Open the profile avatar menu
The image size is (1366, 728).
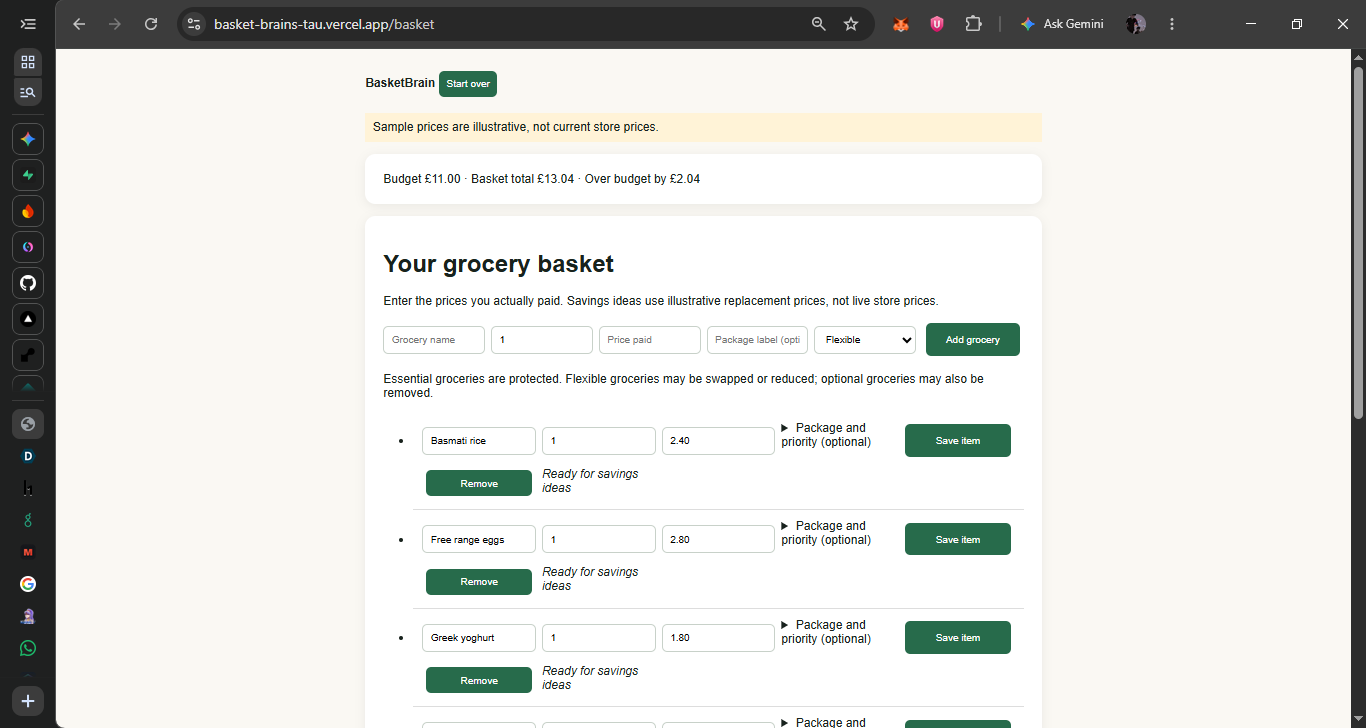(1136, 24)
